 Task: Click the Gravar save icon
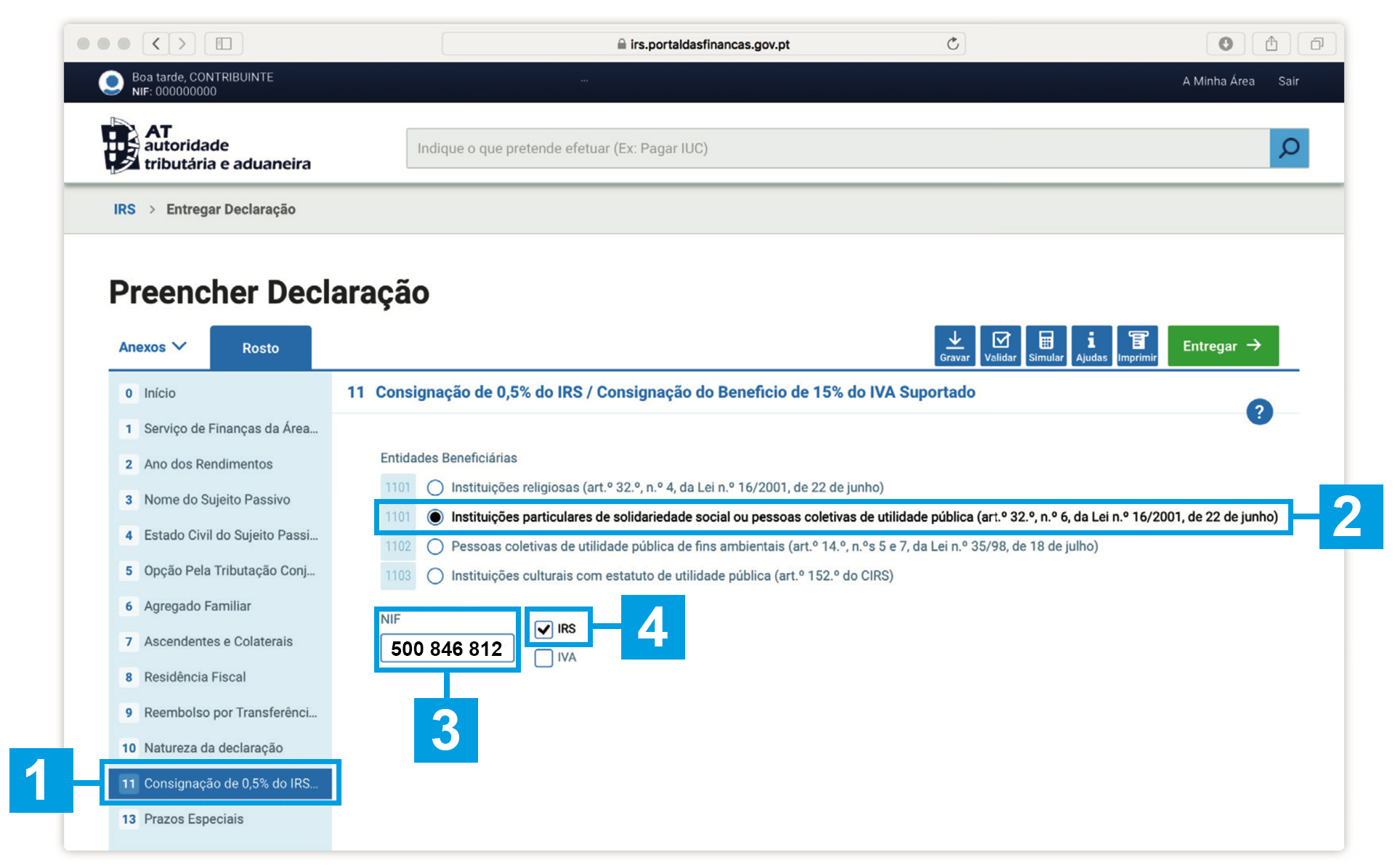954,346
